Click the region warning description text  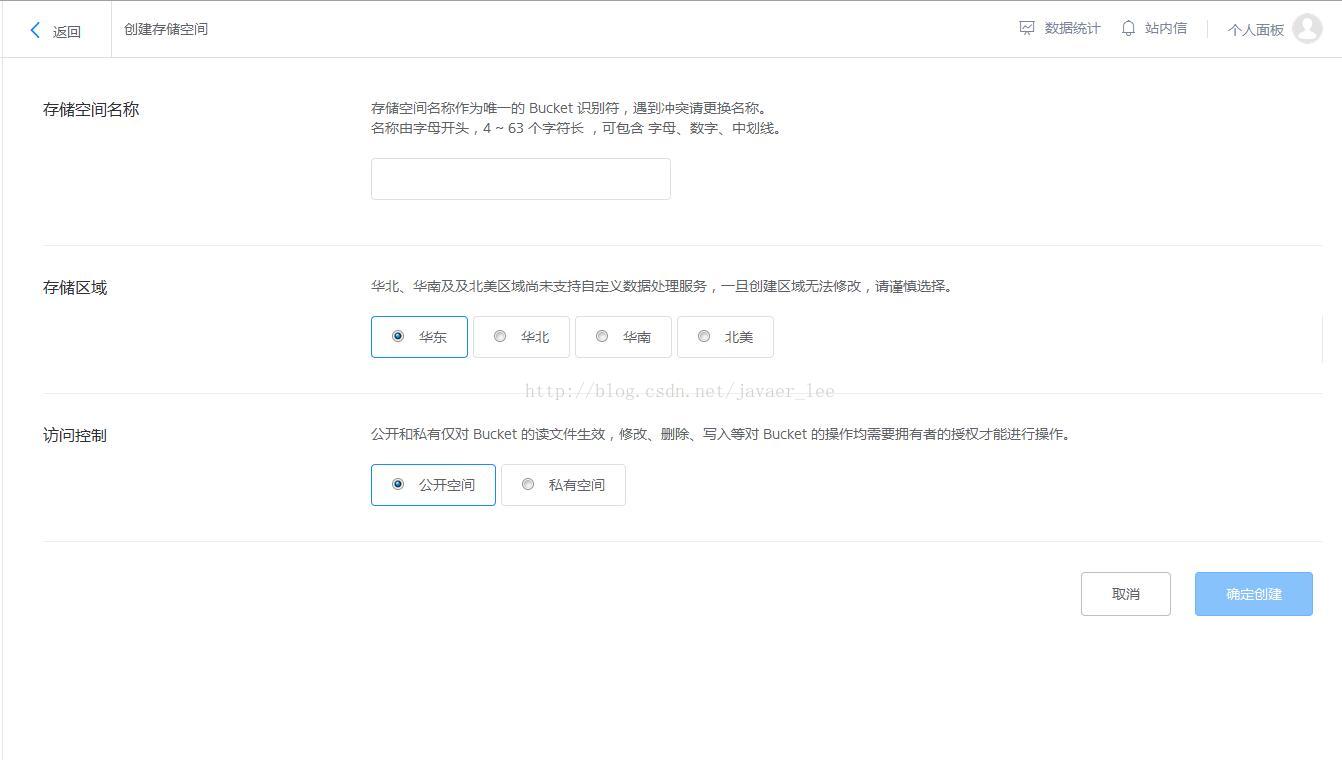pyautogui.click(x=663, y=286)
